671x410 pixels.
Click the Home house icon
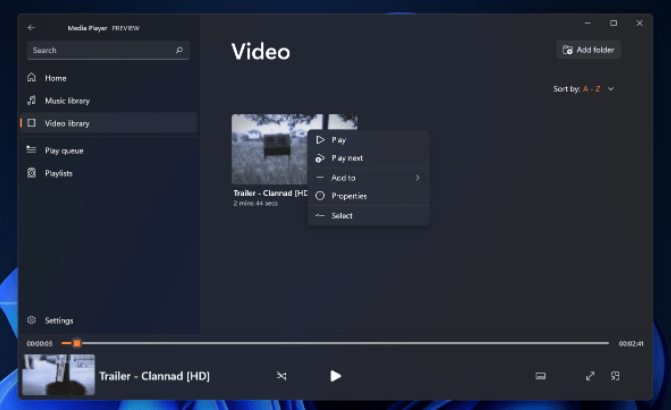(x=32, y=77)
